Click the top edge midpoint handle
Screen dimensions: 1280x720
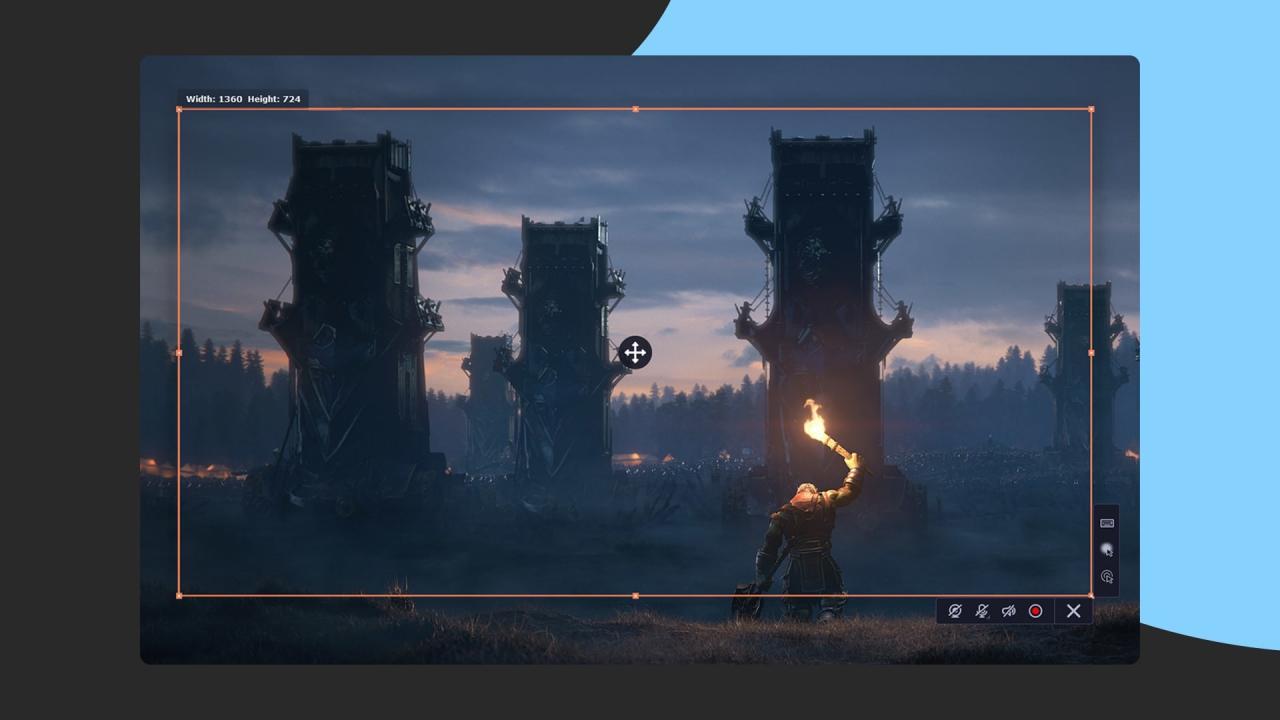tap(636, 110)
